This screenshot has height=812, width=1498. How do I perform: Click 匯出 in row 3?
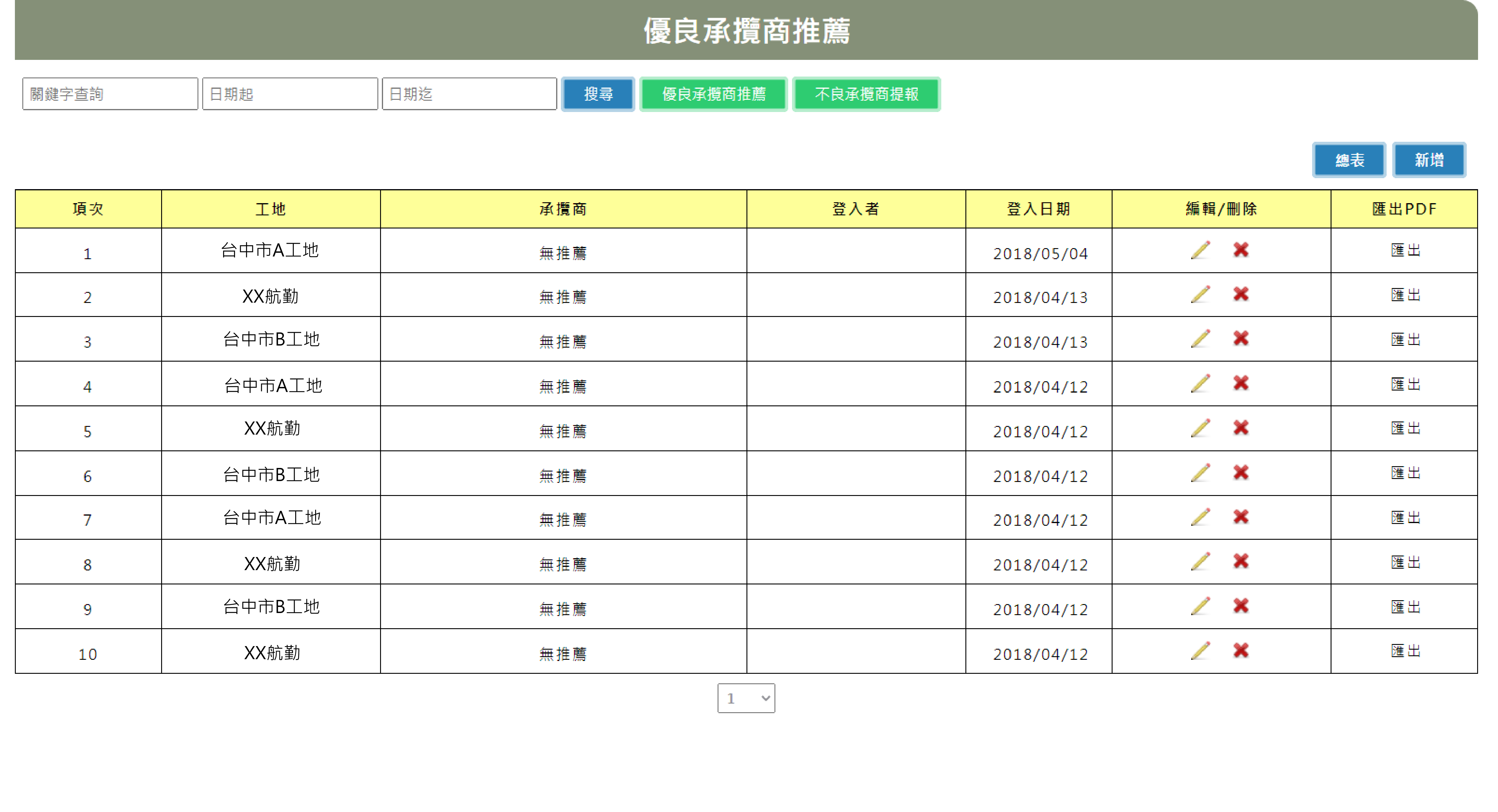click(1406, 340)
